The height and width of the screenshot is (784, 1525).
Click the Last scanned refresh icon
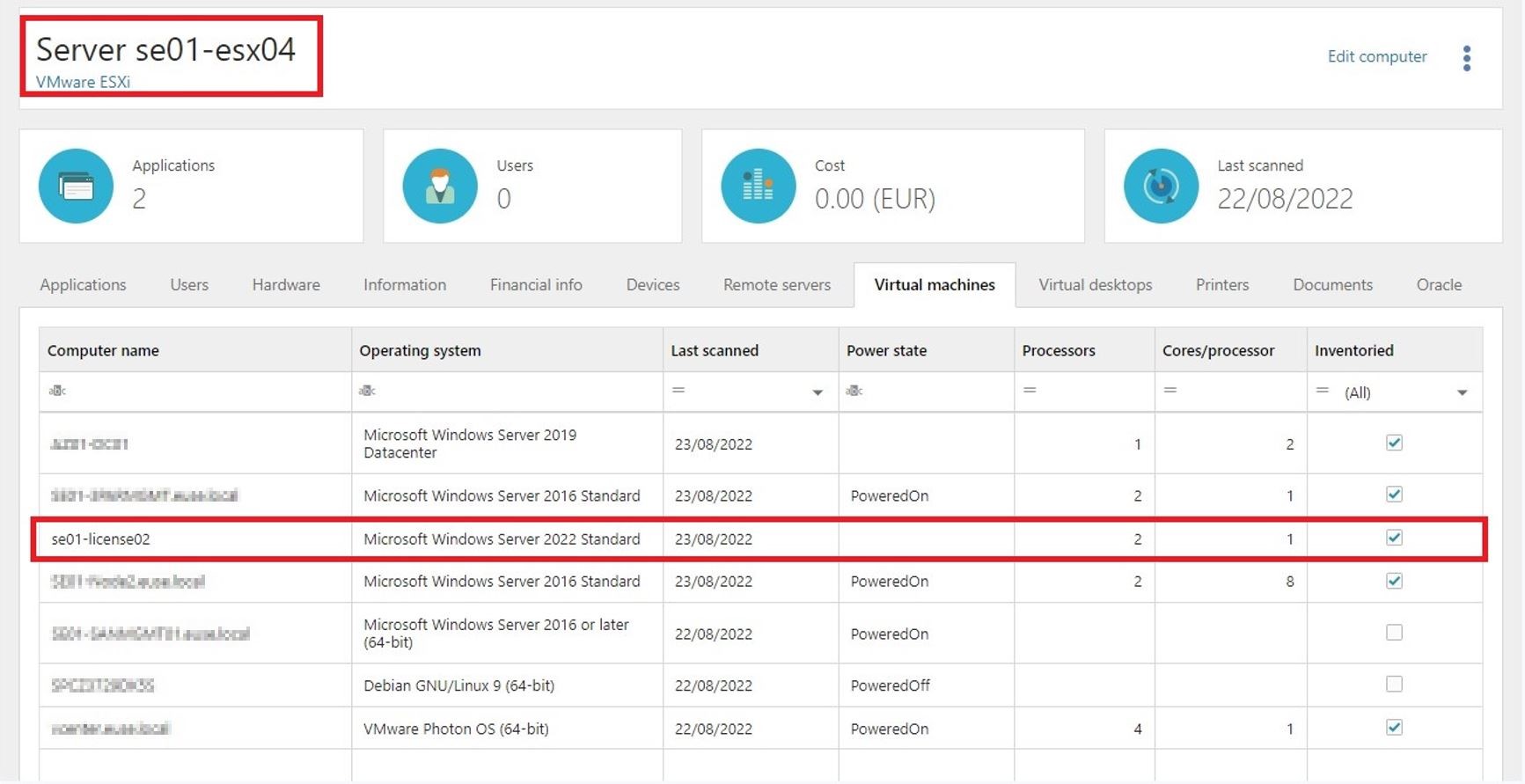pyautogui.click(x=1162, y=186)
